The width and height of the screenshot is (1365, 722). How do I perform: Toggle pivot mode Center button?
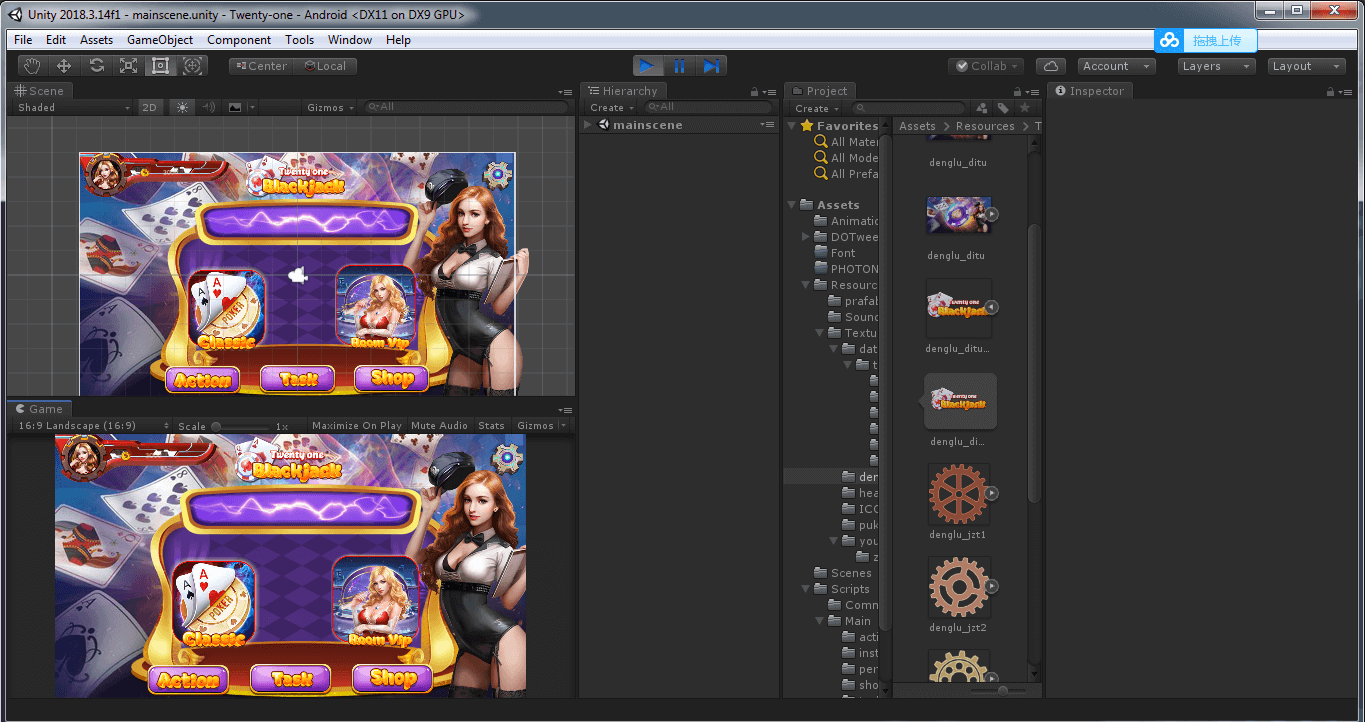point(261,66)
